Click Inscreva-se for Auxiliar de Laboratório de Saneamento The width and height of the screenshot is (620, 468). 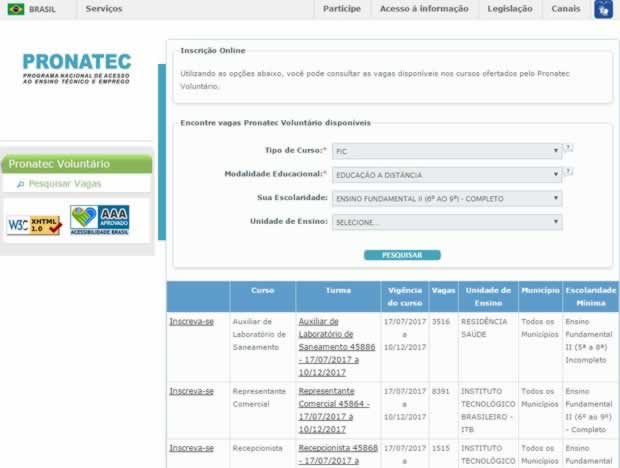point(191,321)
